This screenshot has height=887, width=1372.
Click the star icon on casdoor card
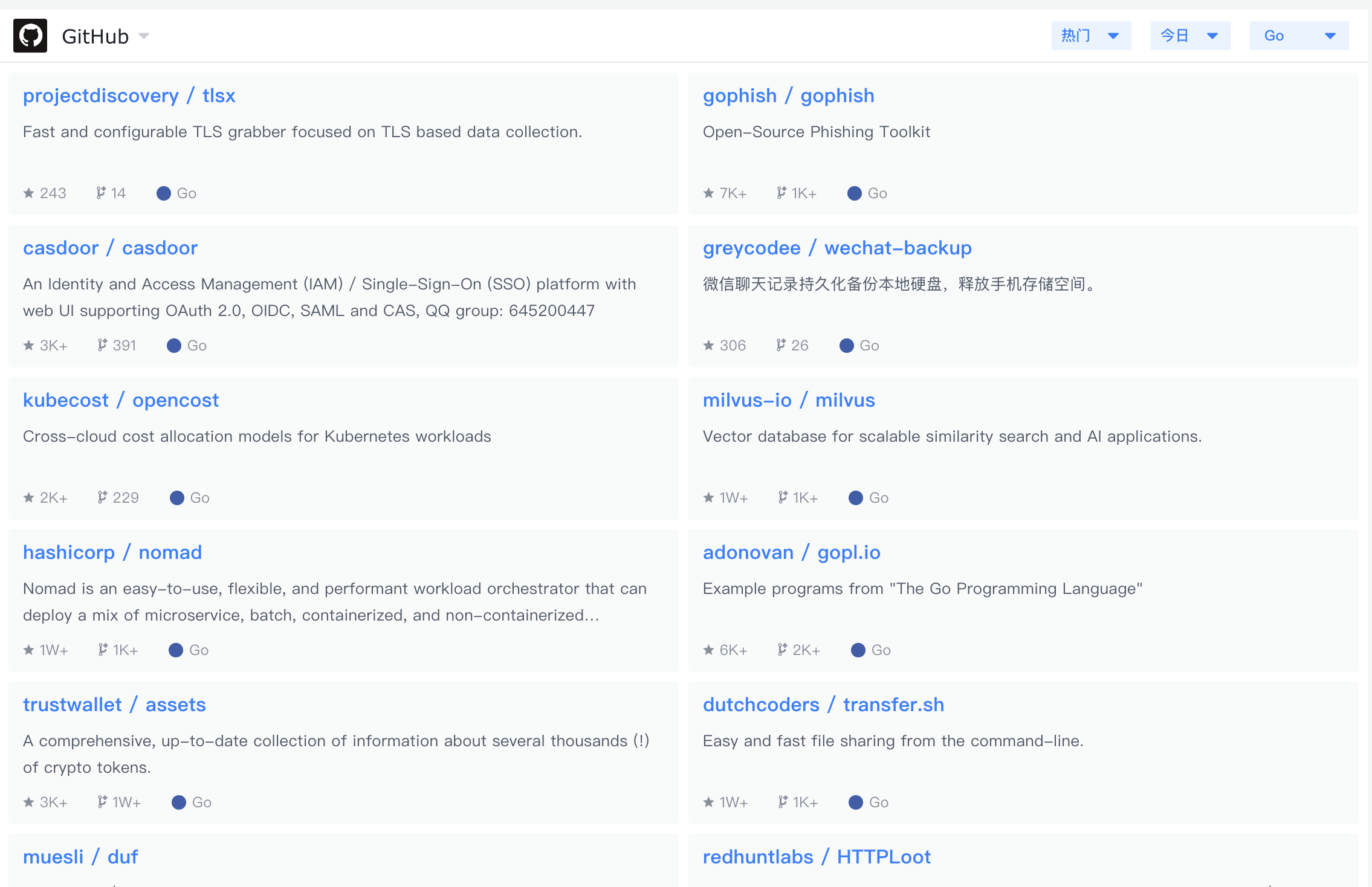coord(28,346)
